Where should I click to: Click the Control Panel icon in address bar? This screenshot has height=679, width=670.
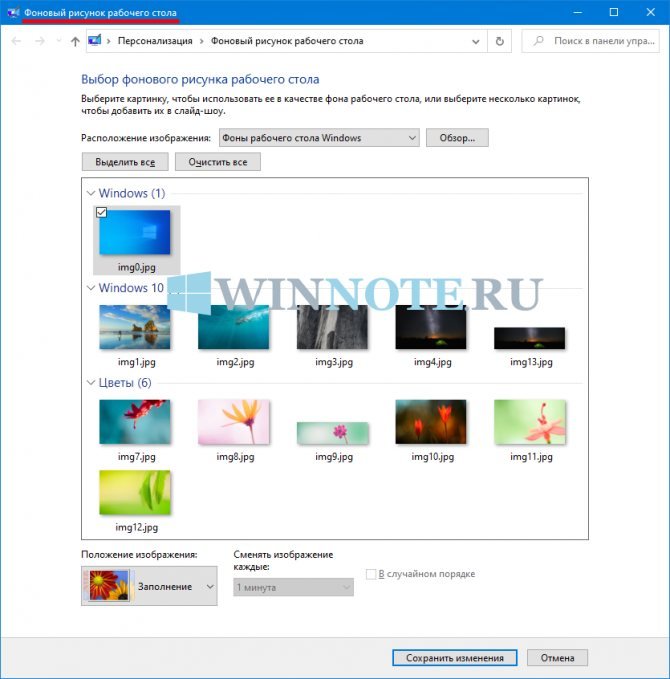94,41
